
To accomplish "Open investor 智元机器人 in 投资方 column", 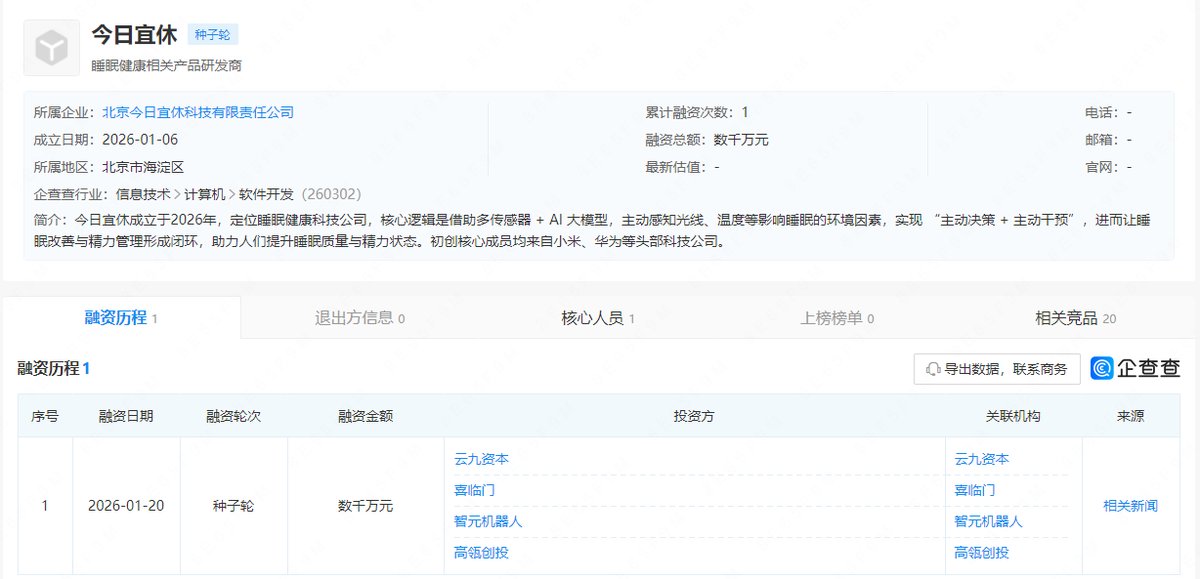I will pyautogui.click(x=489, y=521).
